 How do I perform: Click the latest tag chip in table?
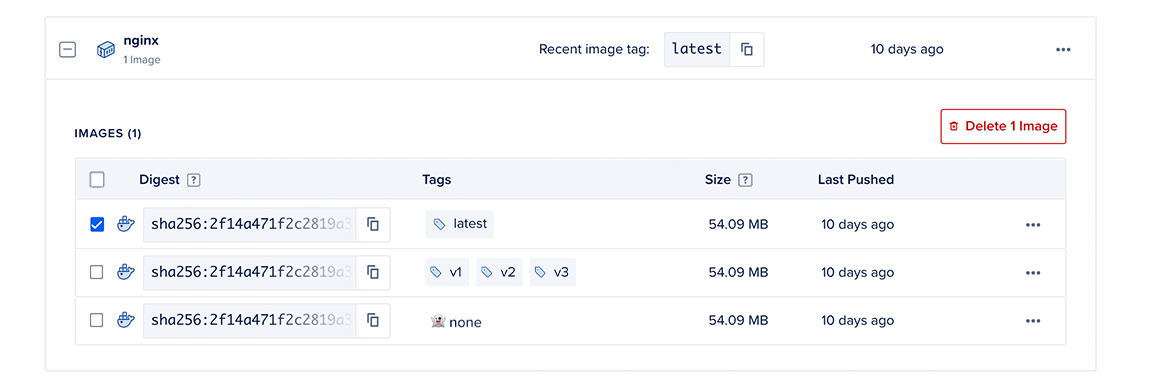[459, 224]
